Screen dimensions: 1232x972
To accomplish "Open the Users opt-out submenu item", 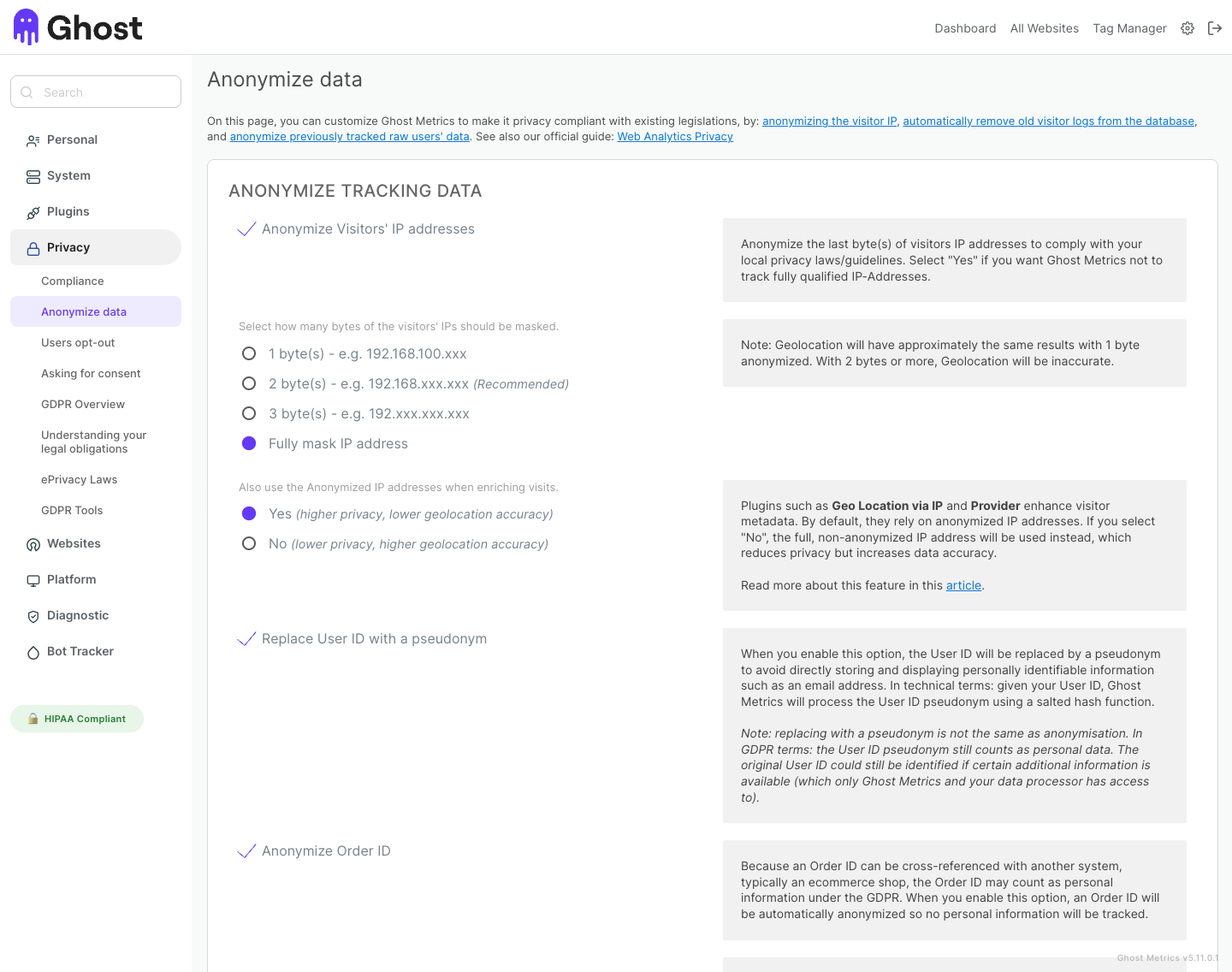I will coord(96,342).
